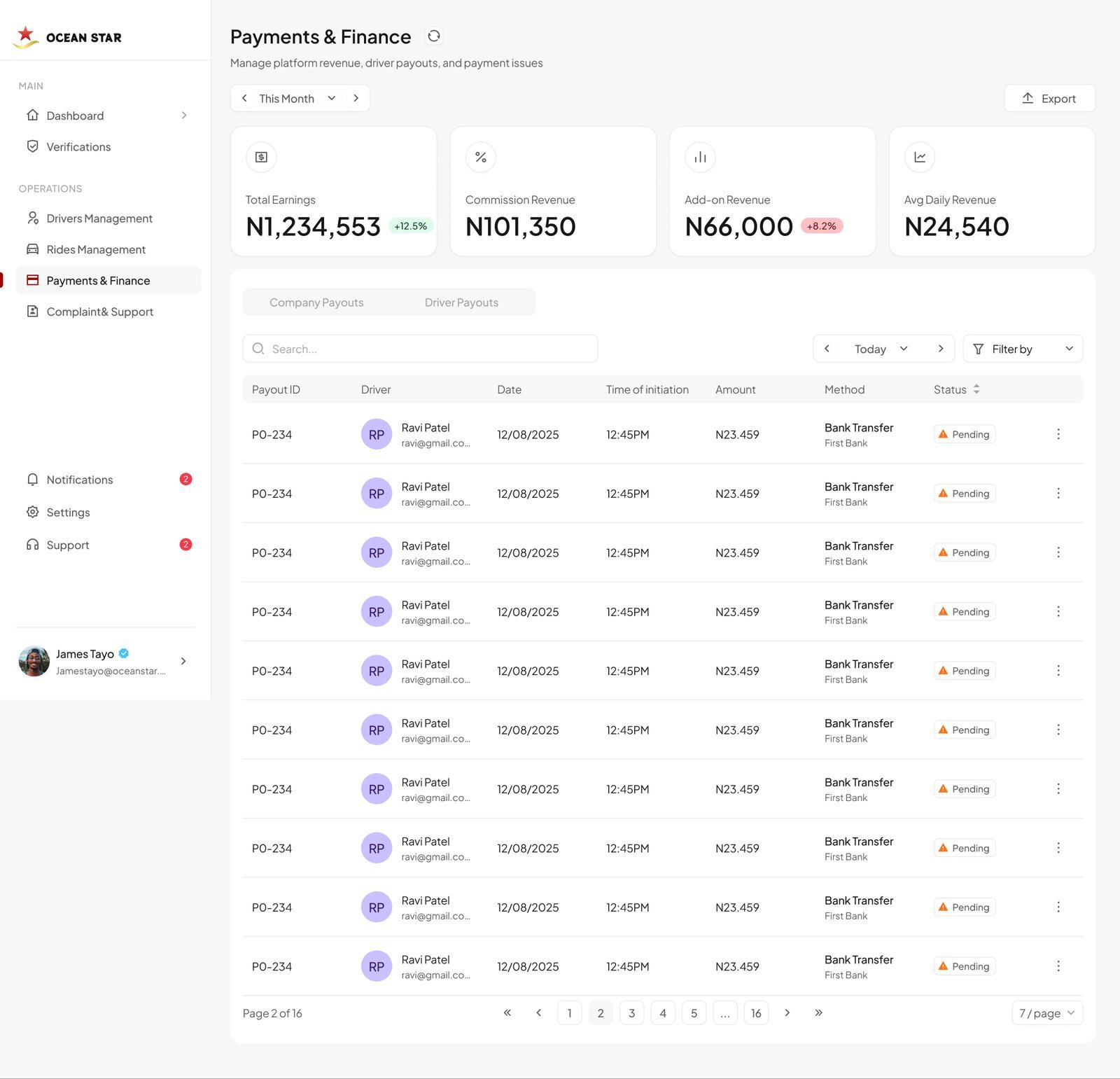Open Settings in sidebar
The width and height of the screenshot is (1120, 1079).
[108, 513]
